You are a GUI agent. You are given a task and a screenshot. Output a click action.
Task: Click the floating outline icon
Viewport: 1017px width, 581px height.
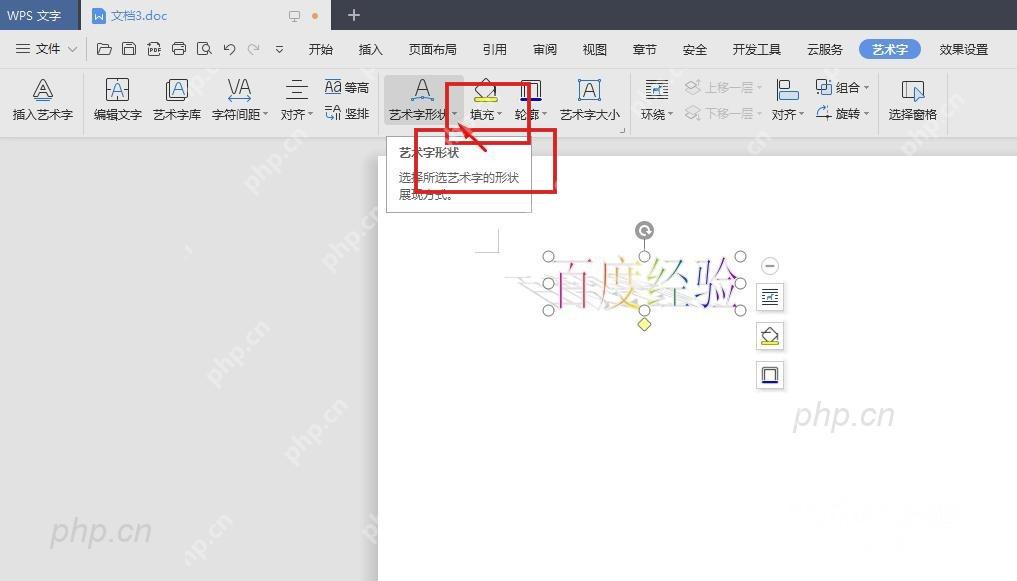(x=770, y=375)
